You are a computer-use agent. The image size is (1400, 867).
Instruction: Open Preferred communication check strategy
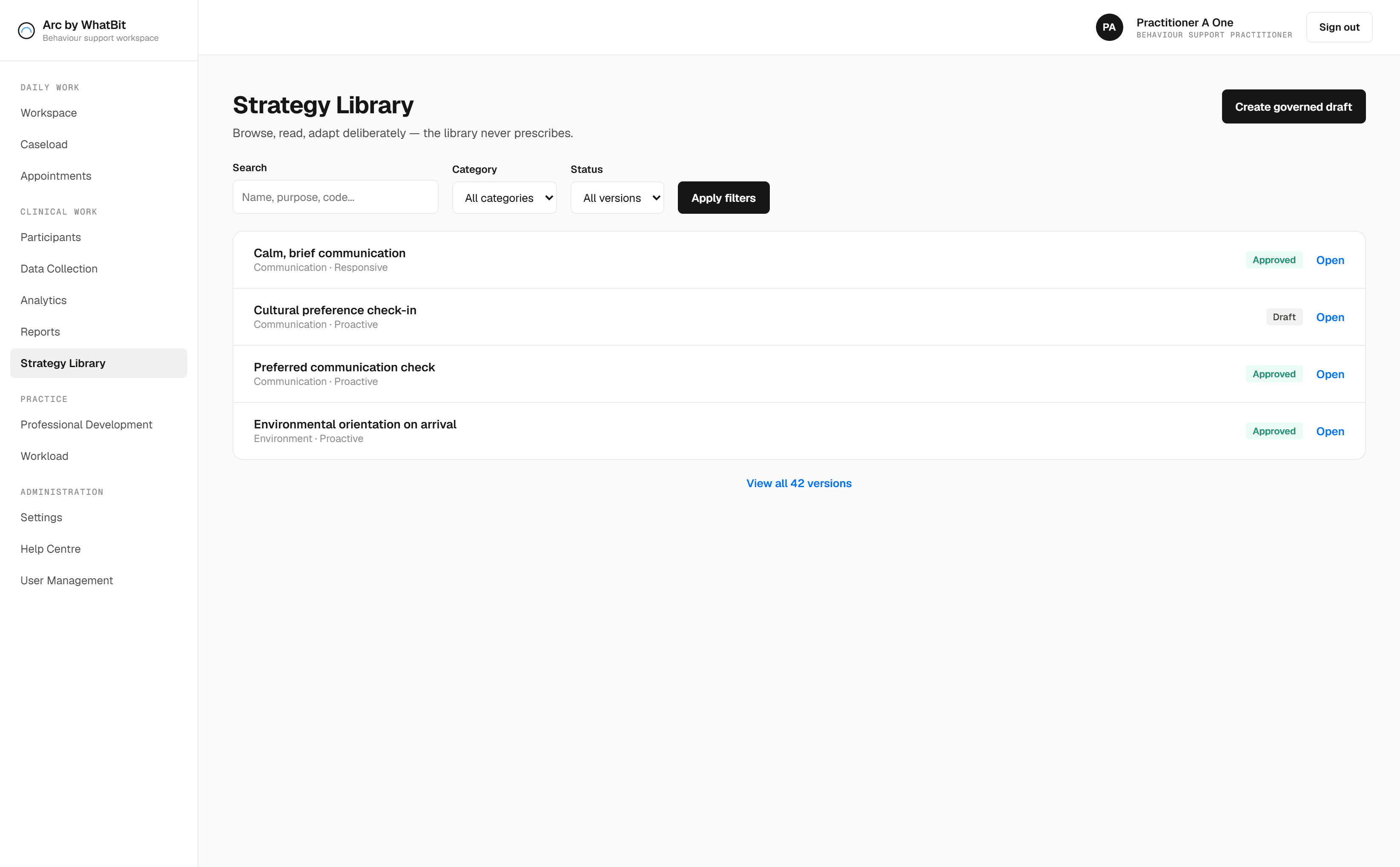1329,374
